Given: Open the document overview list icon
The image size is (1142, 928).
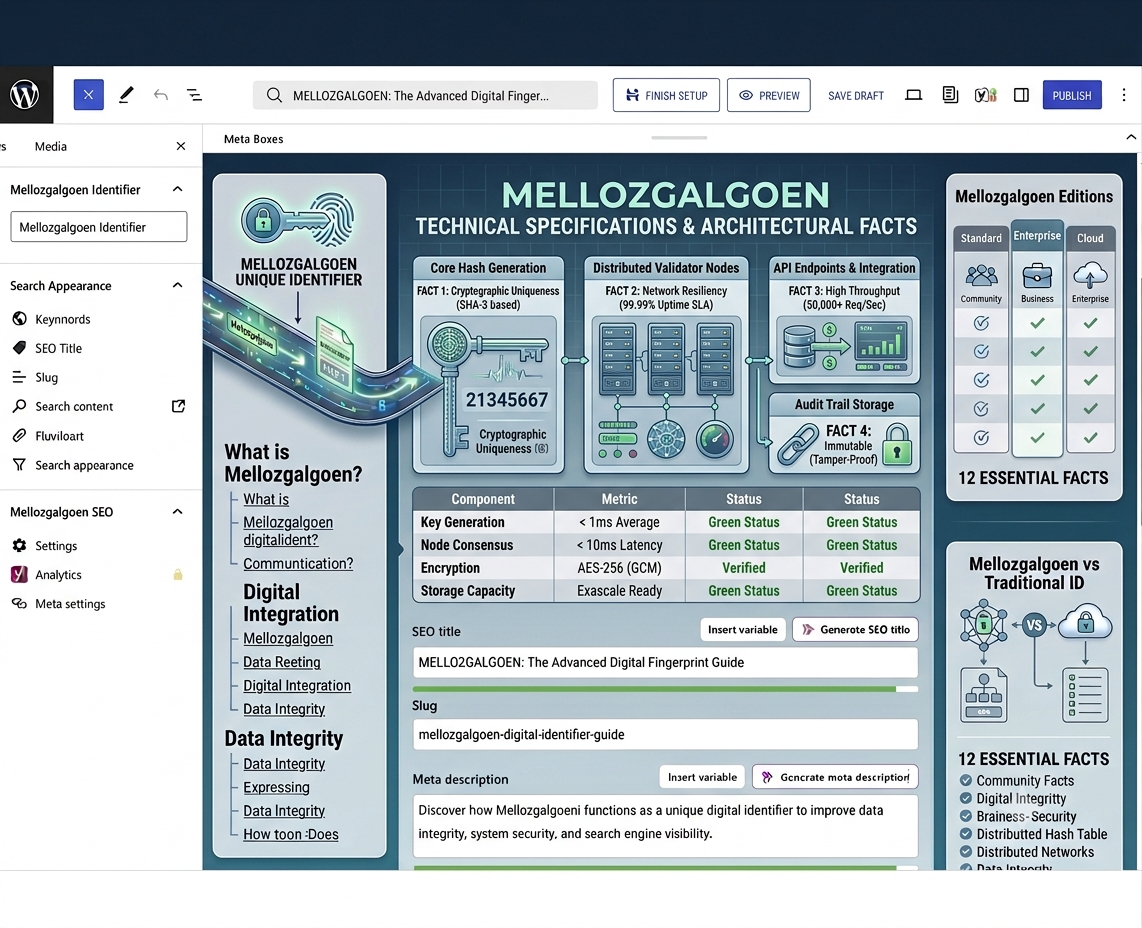Looking at the screenshot, I should pyautogui.click(x=194, y=95).
